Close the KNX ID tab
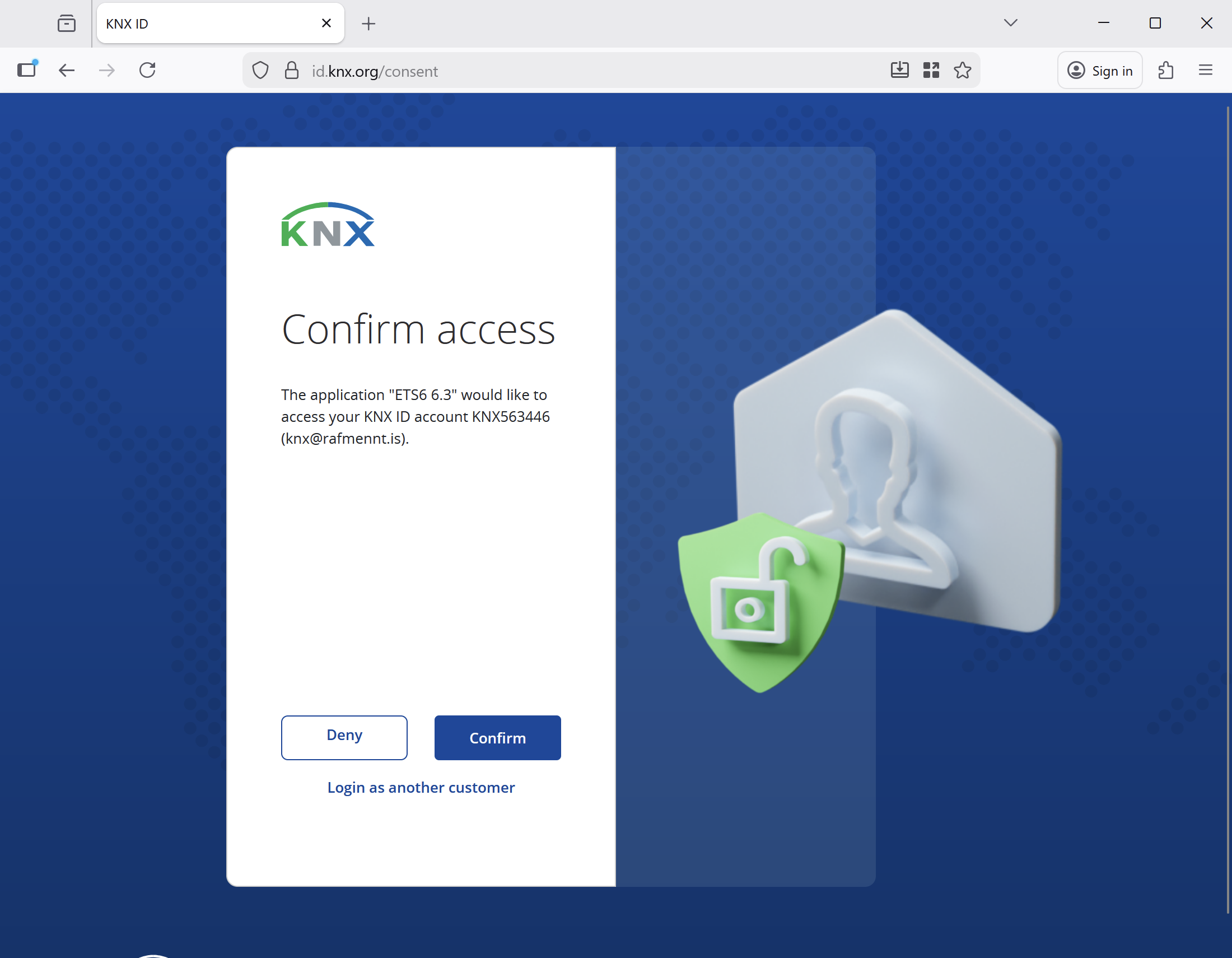Viewport: 1232px width, 958px height. pos(326,24)
